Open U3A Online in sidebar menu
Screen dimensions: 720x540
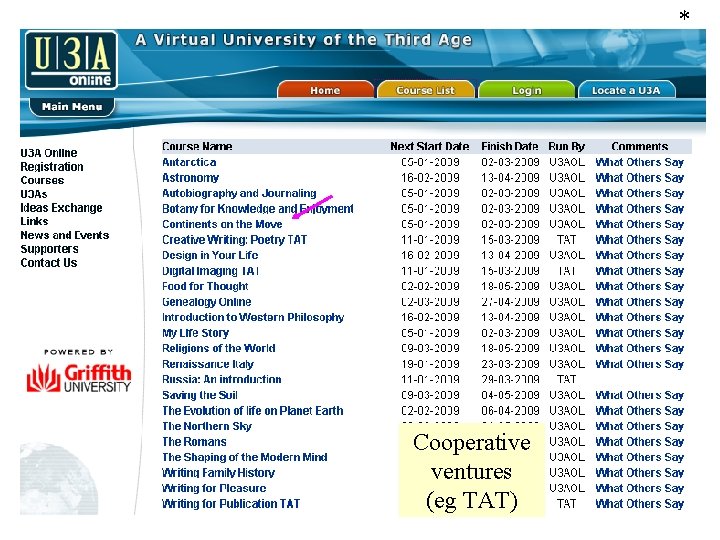(49, 153)
